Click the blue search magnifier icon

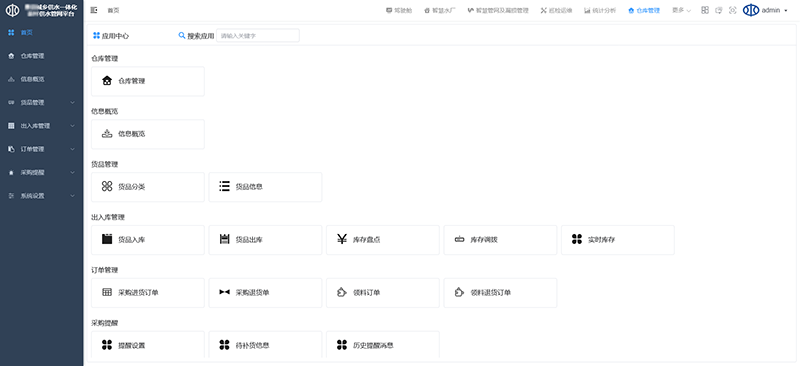(182, 36)
